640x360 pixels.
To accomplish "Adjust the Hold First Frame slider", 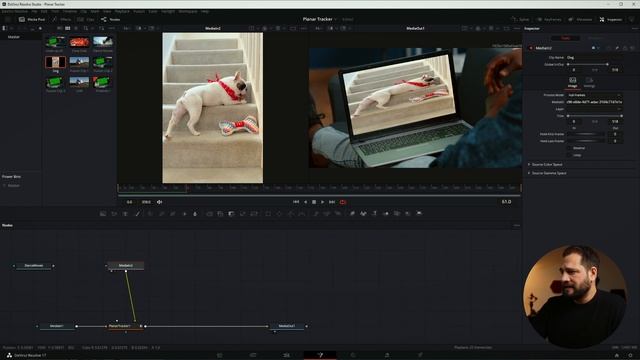I will point(586,134).
